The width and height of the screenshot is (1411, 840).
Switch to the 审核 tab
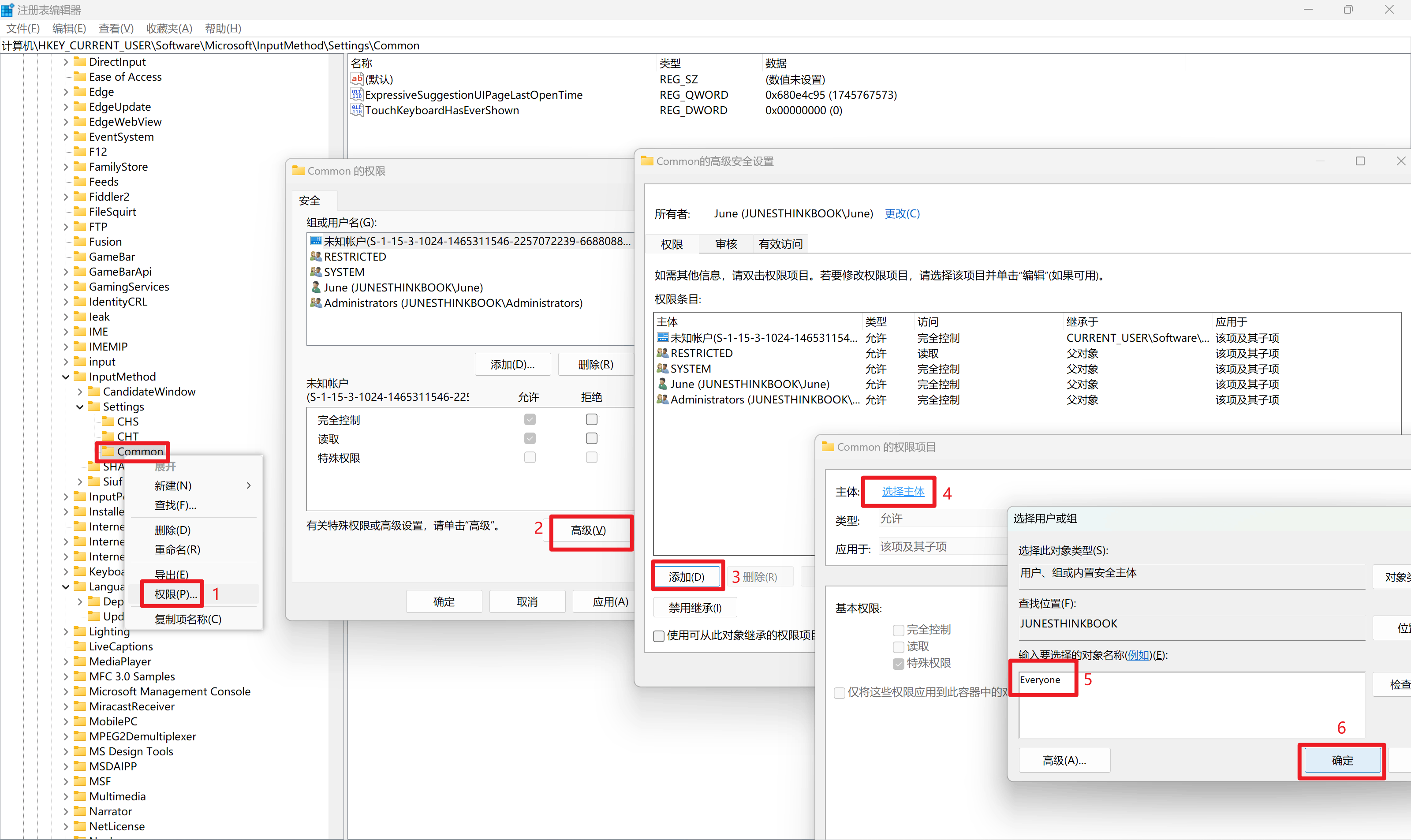coord(726,244)
